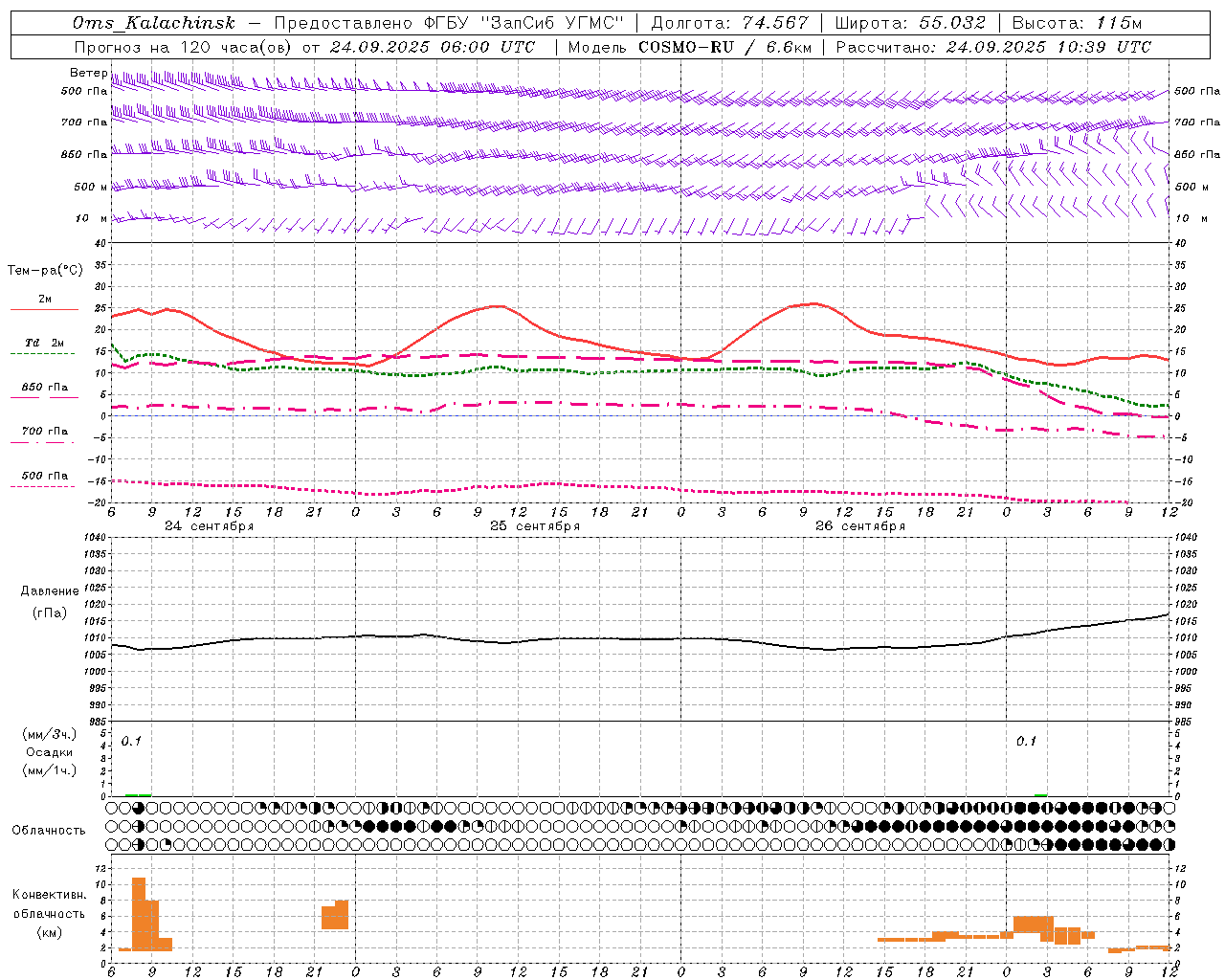This screenshot has width=1225, height=980.
Task: Click the "500 гПа" label in temperature legend
Action: point(45,476)
